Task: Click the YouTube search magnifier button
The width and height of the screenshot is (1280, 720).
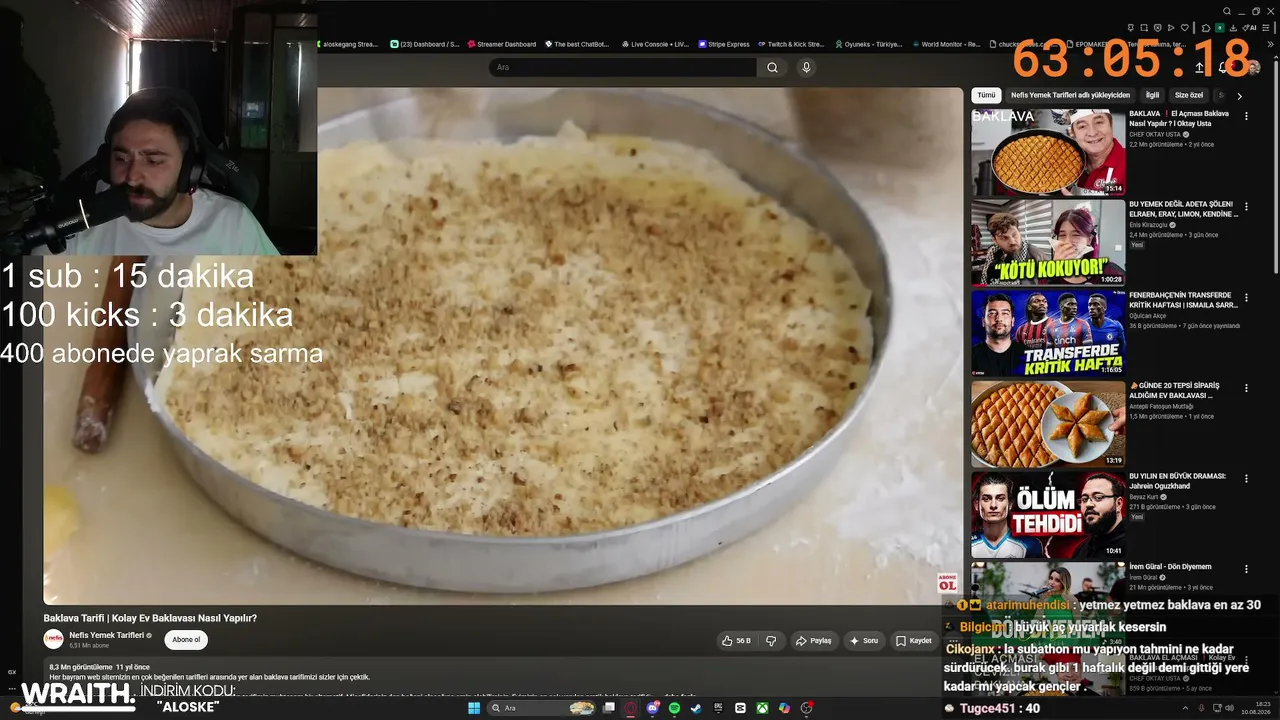Action: point(772,67)
